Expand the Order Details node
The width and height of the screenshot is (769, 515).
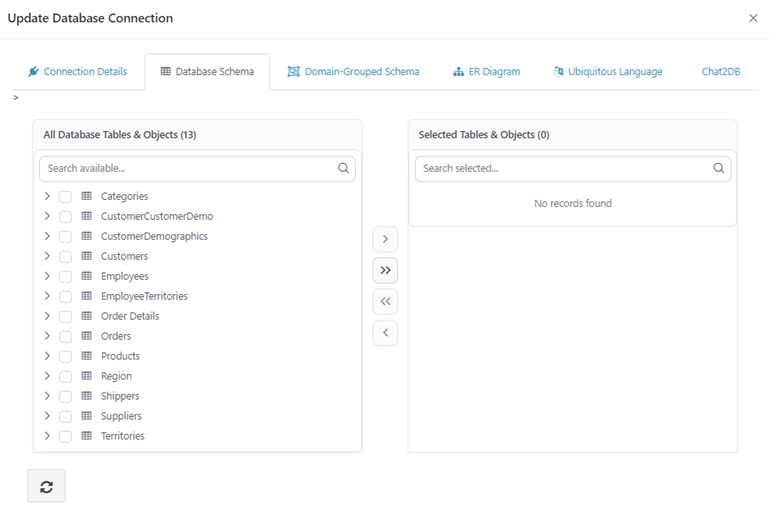pyautogui.click(x=47, y=315)
